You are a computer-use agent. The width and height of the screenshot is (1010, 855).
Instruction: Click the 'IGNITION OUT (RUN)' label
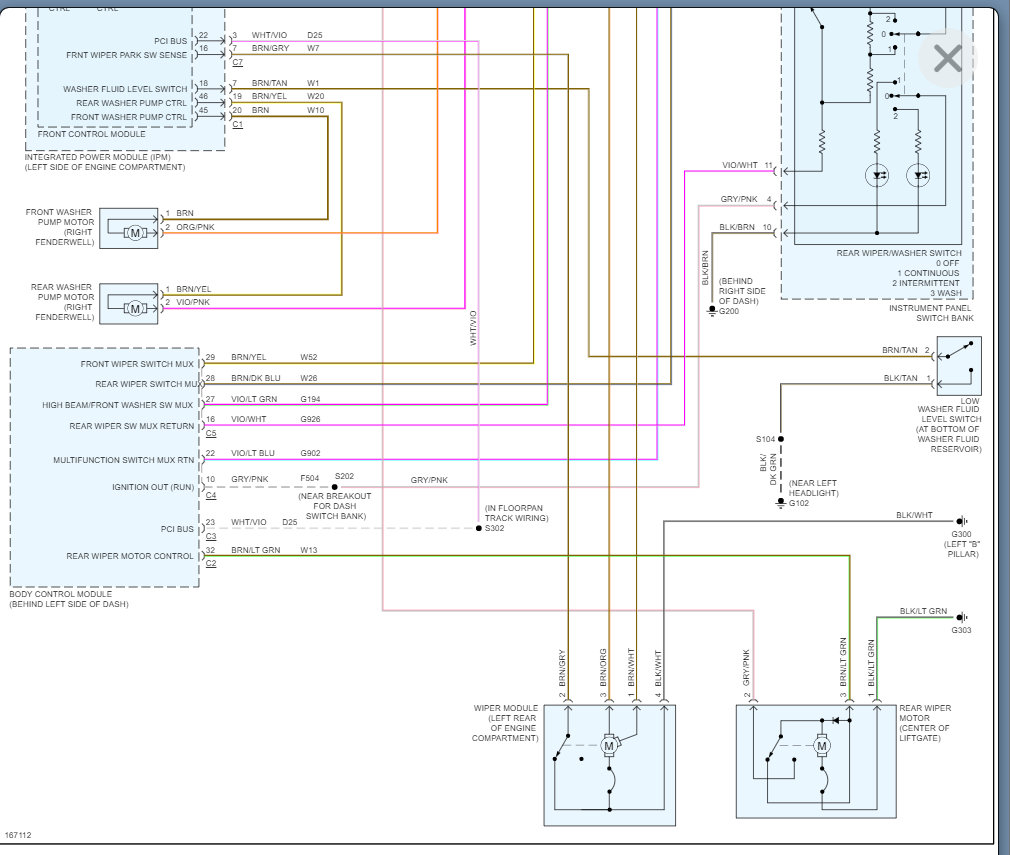[153, 487]
